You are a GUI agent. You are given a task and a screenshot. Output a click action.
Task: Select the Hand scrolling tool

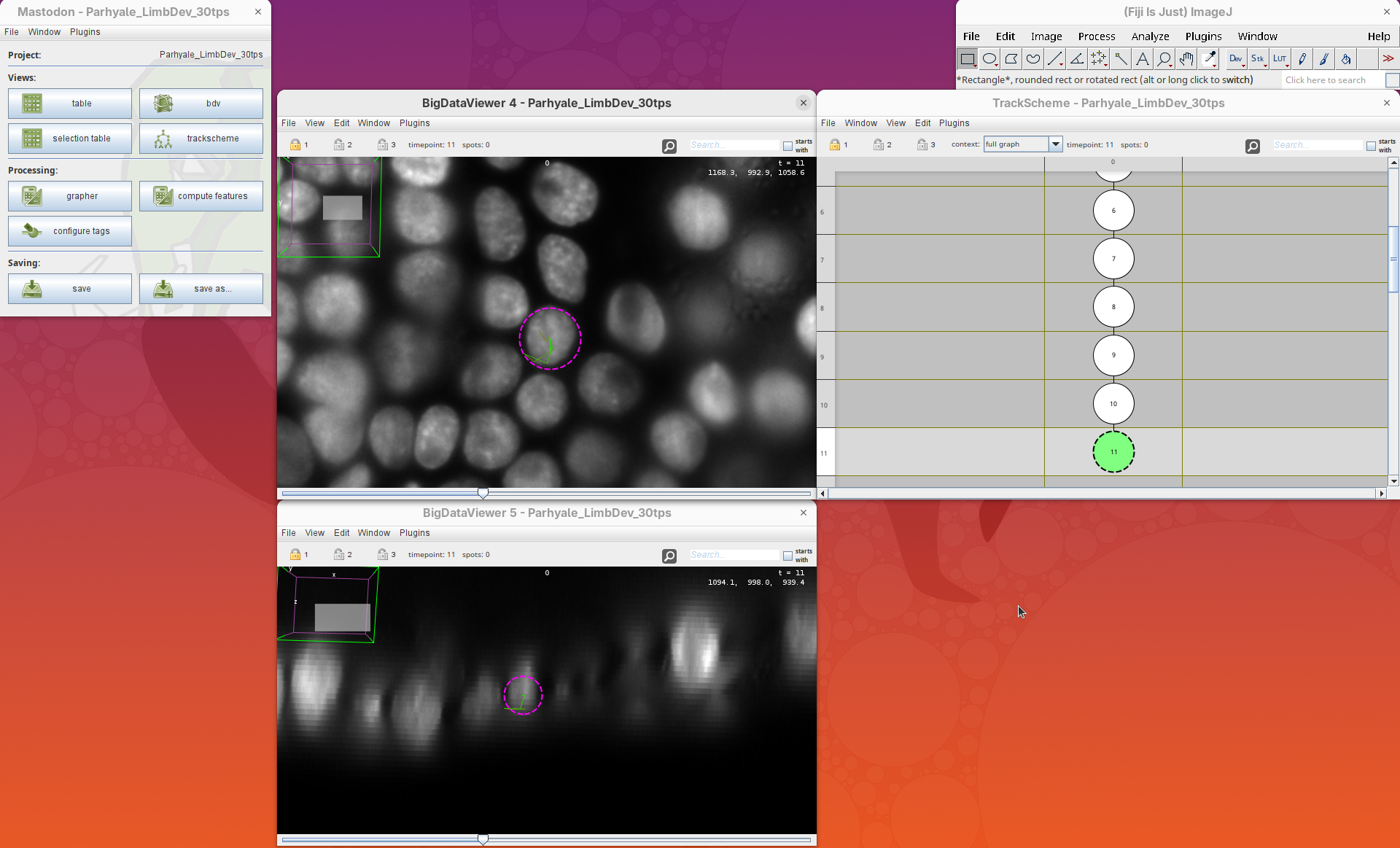1186,59
